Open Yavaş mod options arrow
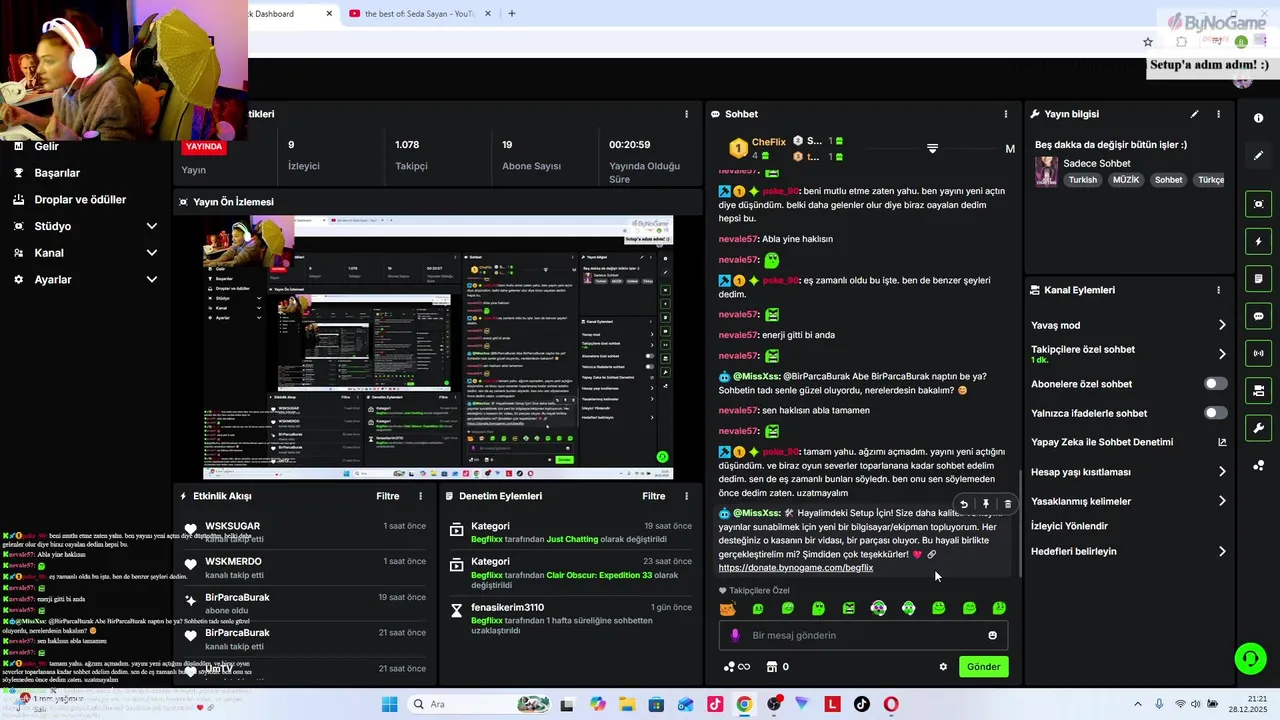1280x720 pixels. point(1222,325)
